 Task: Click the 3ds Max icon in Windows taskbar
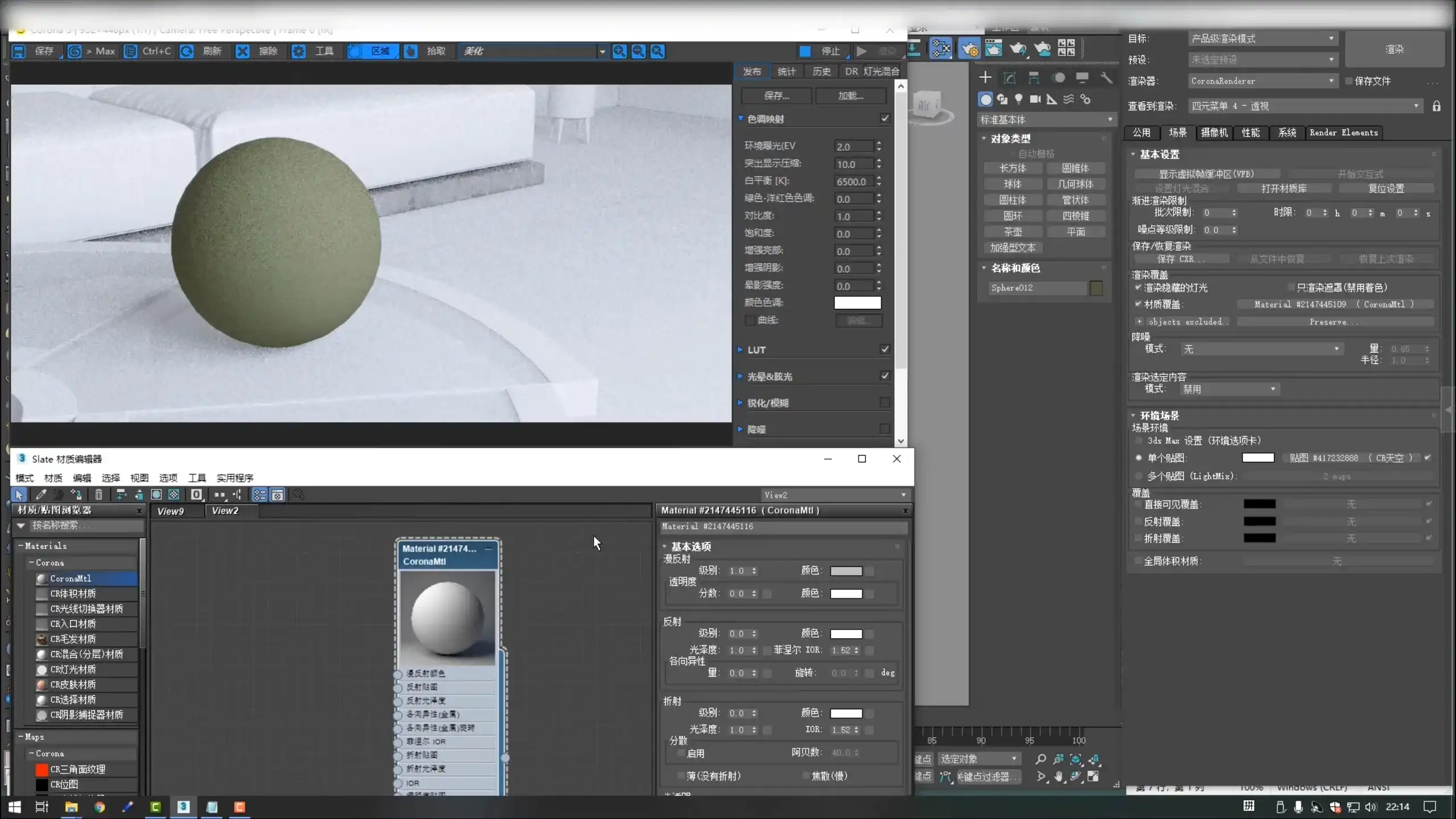pos(183,806)
